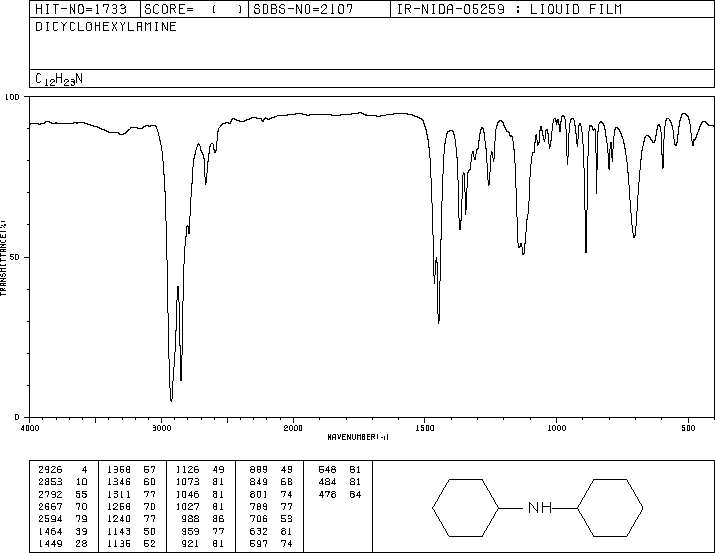The image size is (715, 553).
Task: Select the 1046 peak entry in the table
Action: pos(200,494)
